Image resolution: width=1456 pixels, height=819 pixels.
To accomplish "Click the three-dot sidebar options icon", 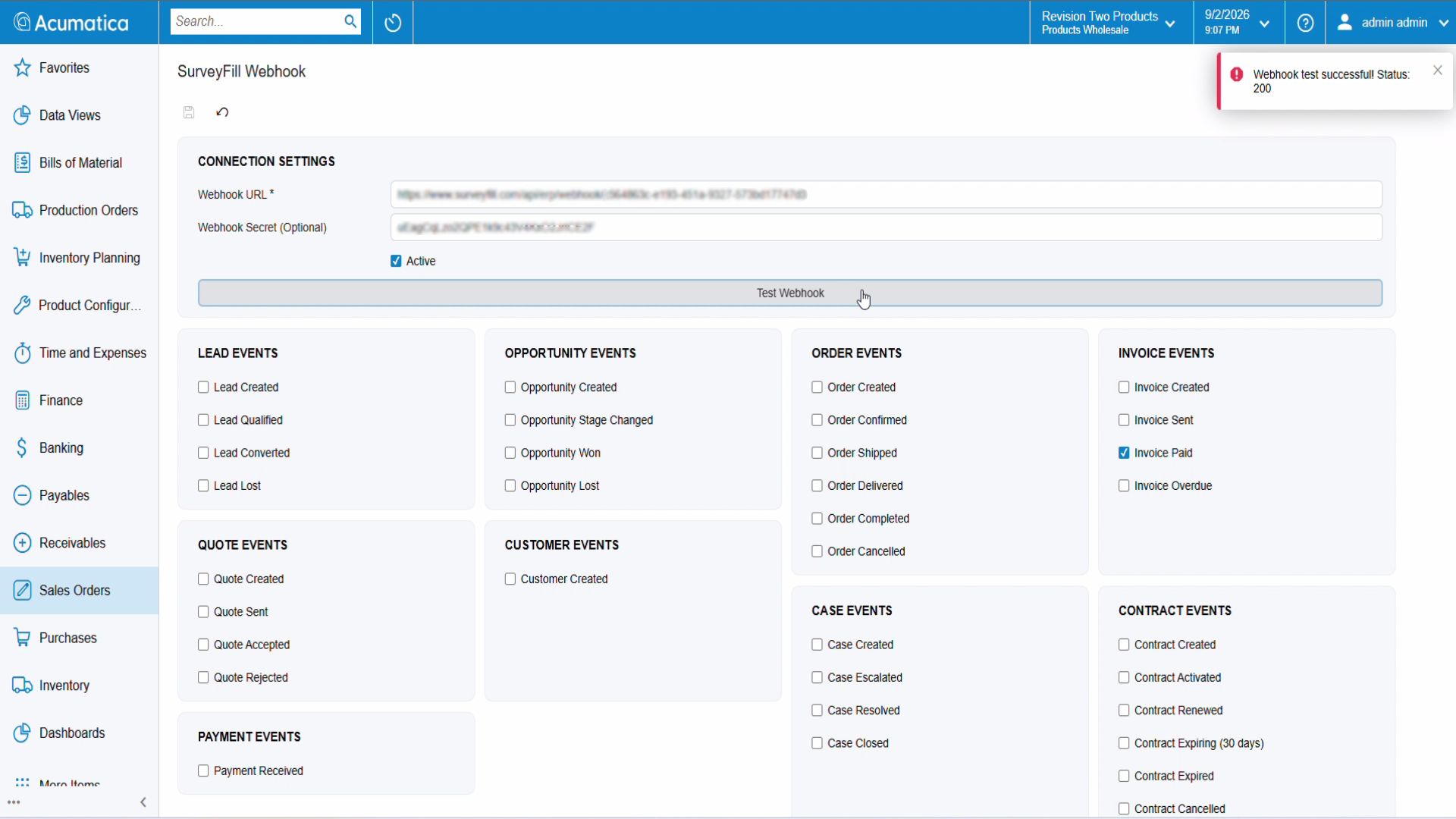I will (x=14, y=802).
